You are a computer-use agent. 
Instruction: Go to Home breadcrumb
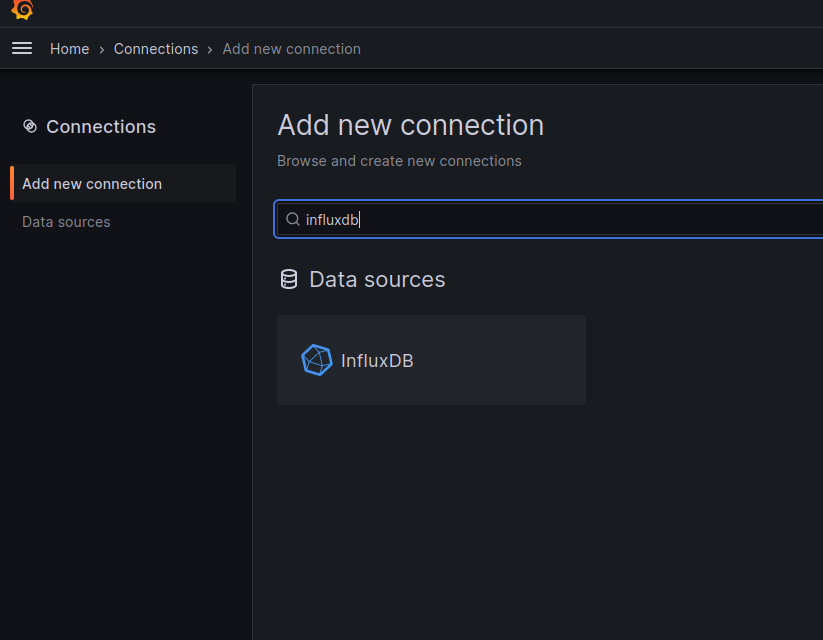[x=69, y=49]
